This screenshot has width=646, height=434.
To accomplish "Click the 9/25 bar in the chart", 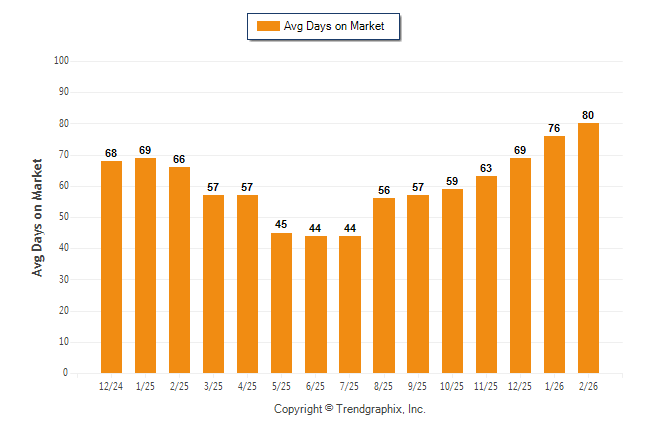I will pyautogui.click(x=417, y=284).
